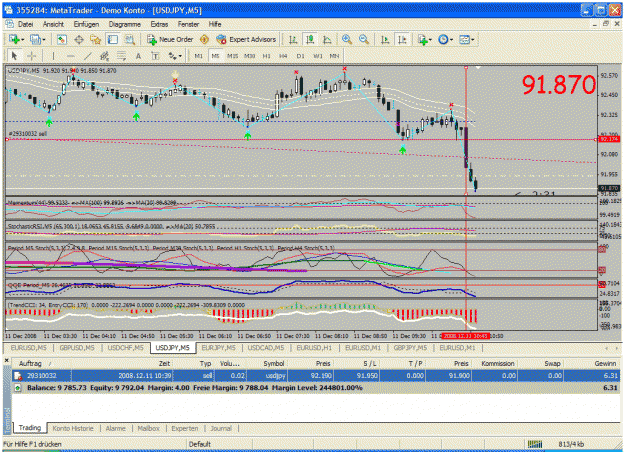
Task: Toggle chart shift from right border
Action: click(x=402, y=39)
